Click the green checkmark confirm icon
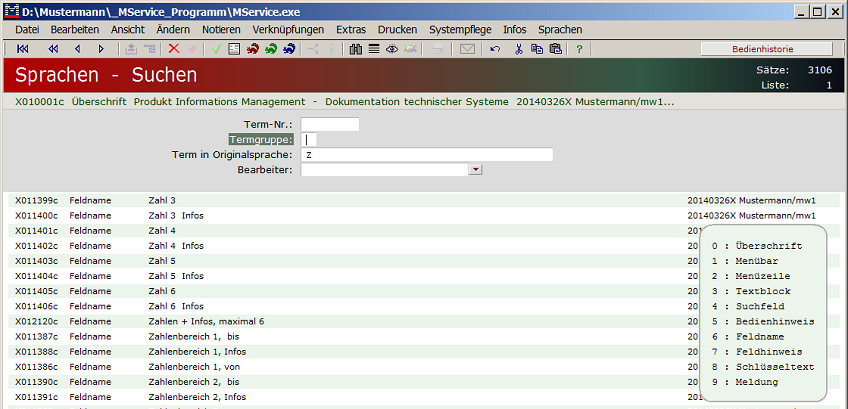The height and width of the screenshot is (409, 848). click(217, 49)
